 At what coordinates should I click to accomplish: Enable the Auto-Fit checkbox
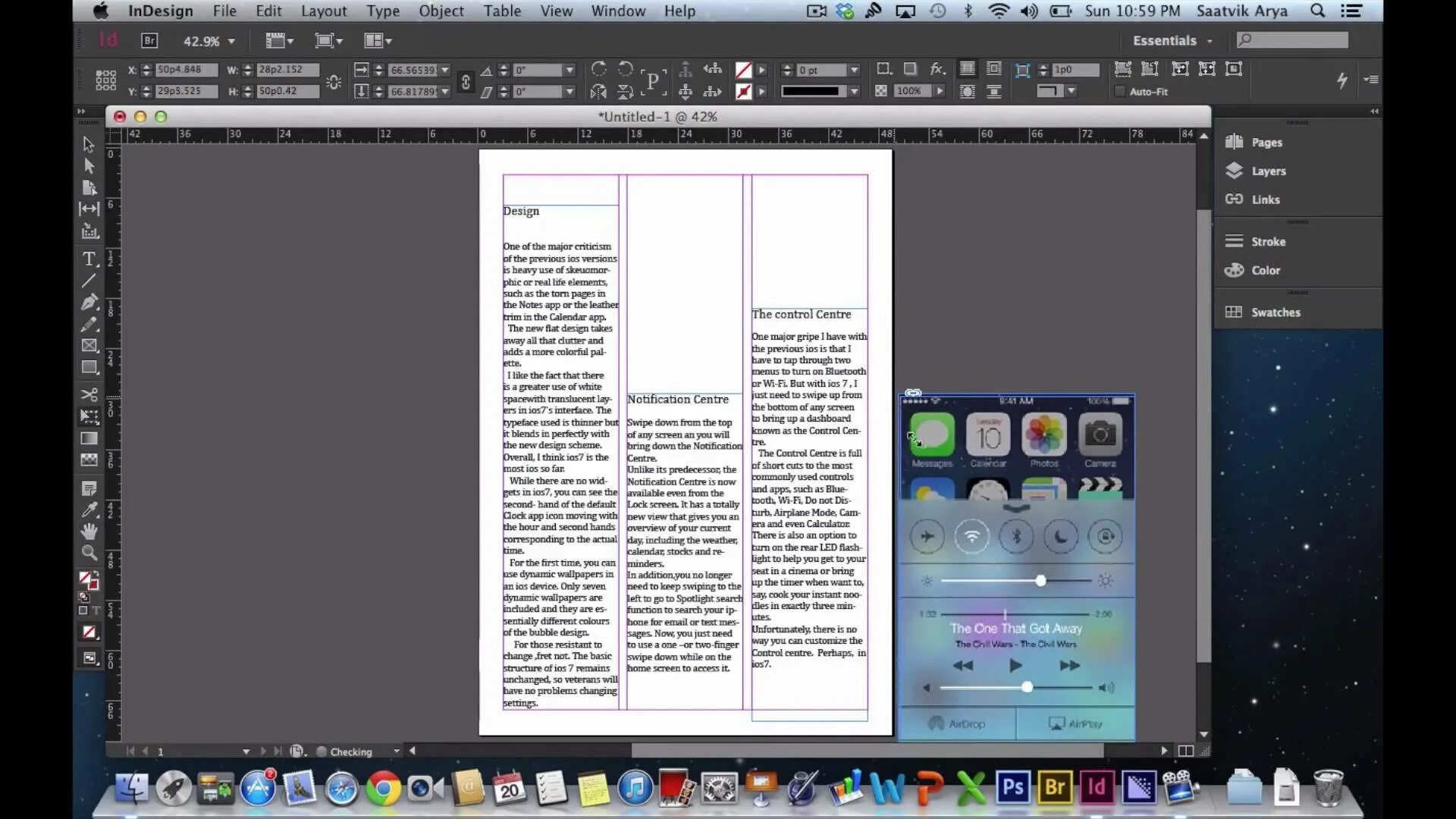[x=1119, y=92]
